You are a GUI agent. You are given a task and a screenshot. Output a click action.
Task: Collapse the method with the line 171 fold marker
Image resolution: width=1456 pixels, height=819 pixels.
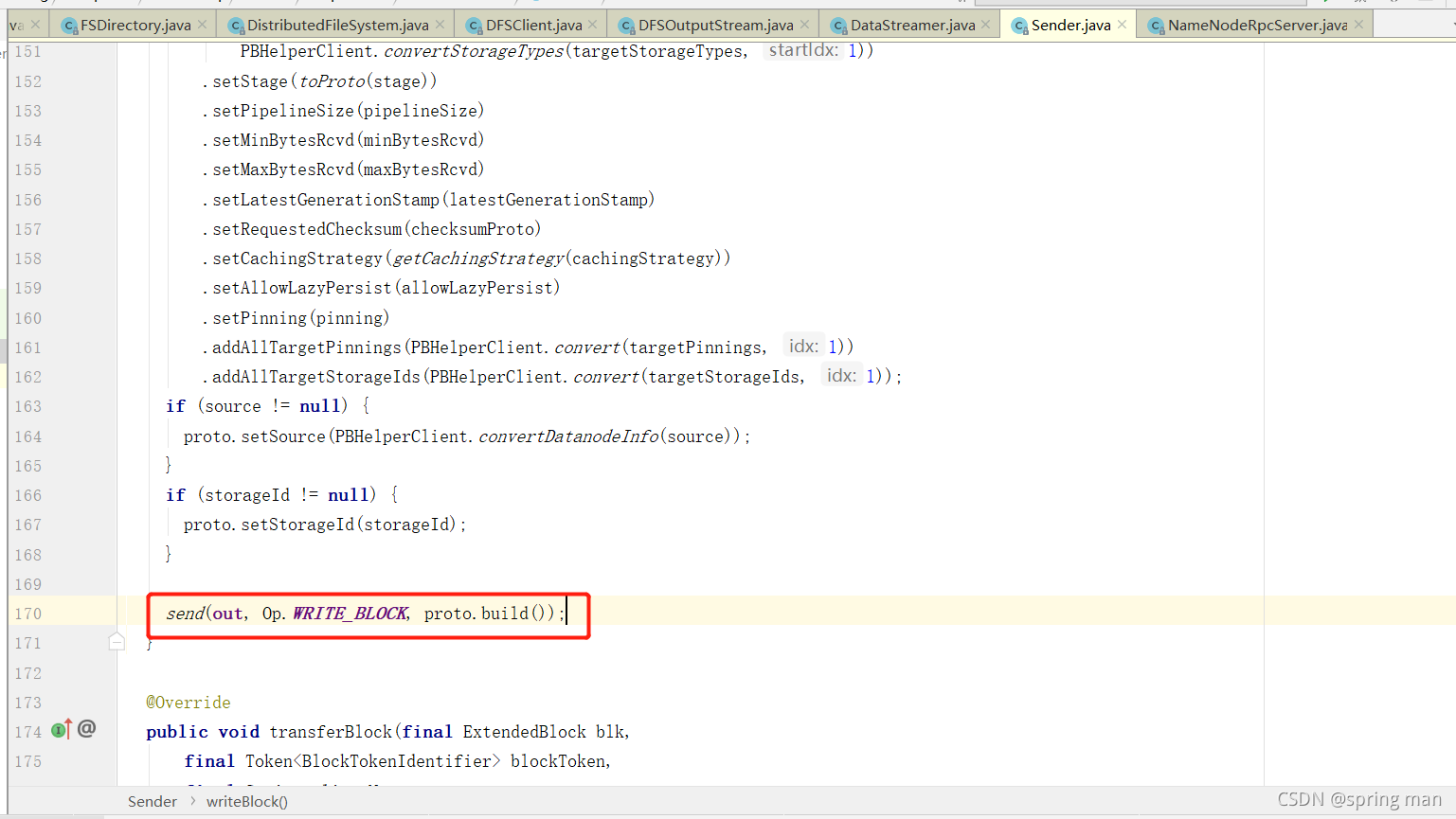tap(117, 643)
